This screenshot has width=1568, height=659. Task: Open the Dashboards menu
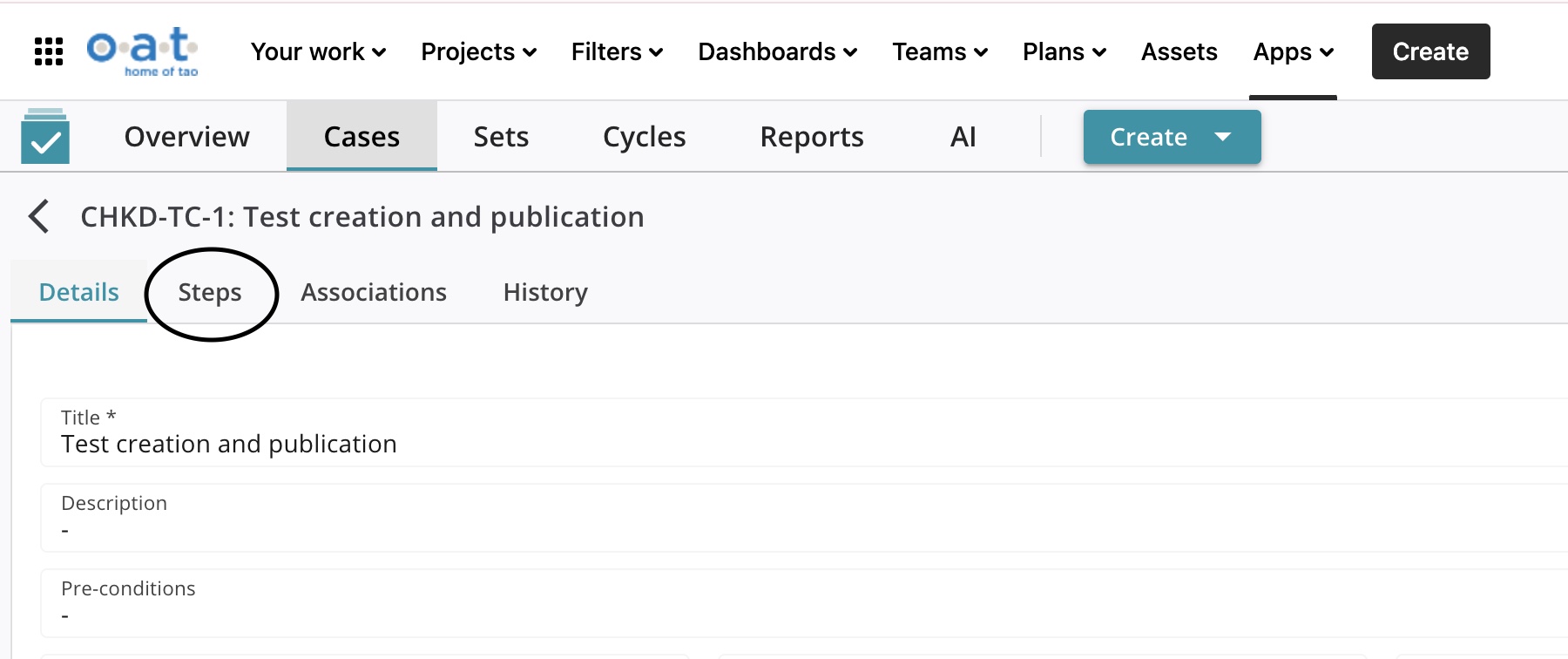click(777, 52)
